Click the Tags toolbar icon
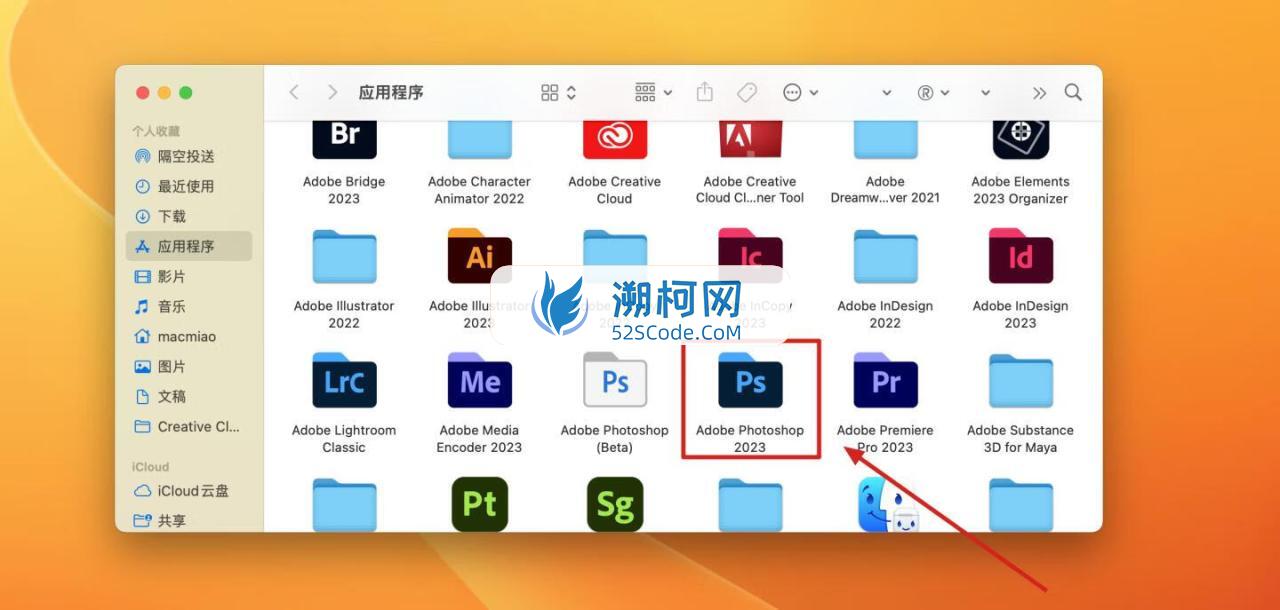This screenshot has width=1280, height=610. (x=747, y=92)
